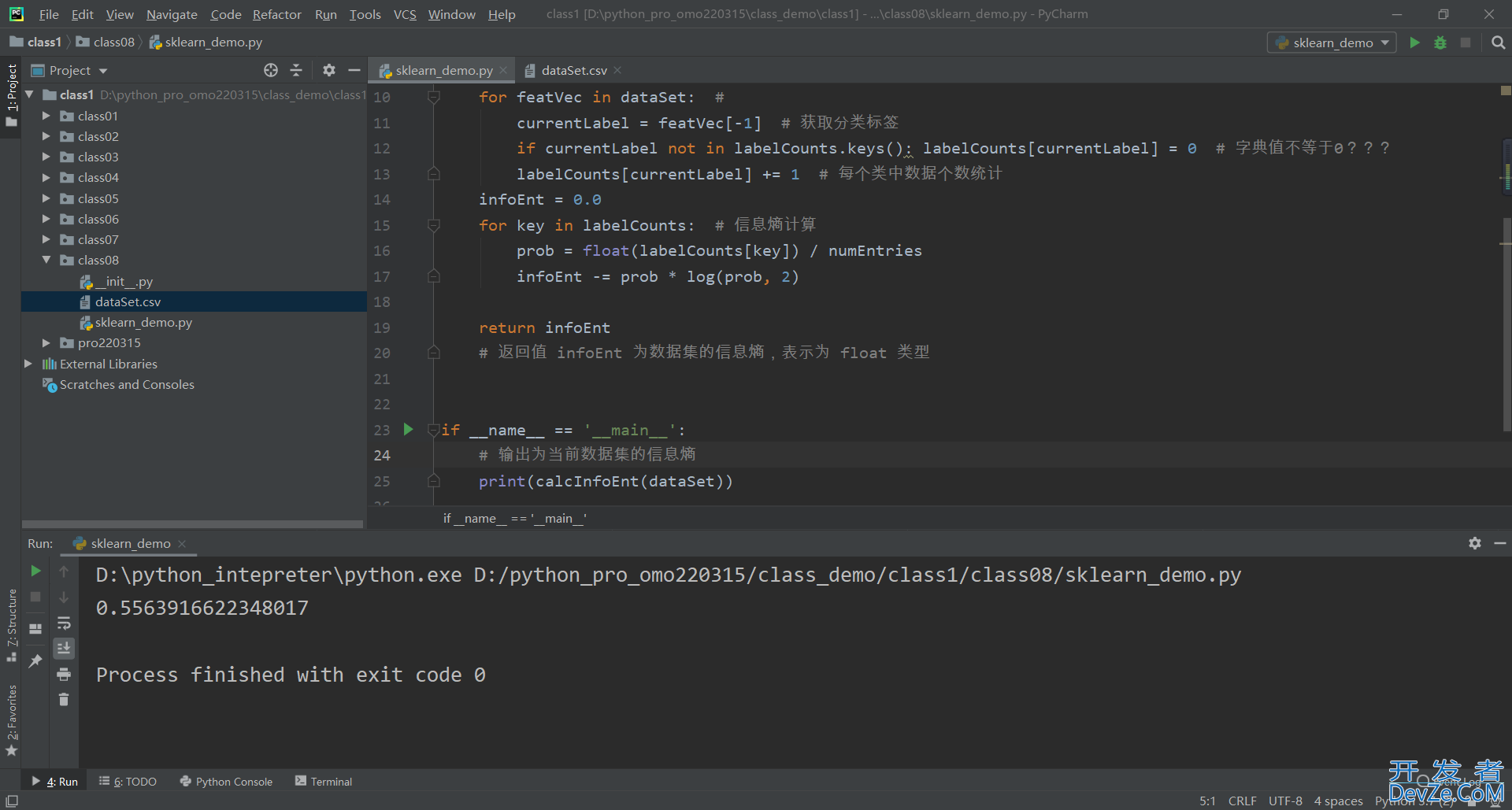The image size is (1512, 810).
Task: Toggle scroll to end of output
Action: (64, 648)
